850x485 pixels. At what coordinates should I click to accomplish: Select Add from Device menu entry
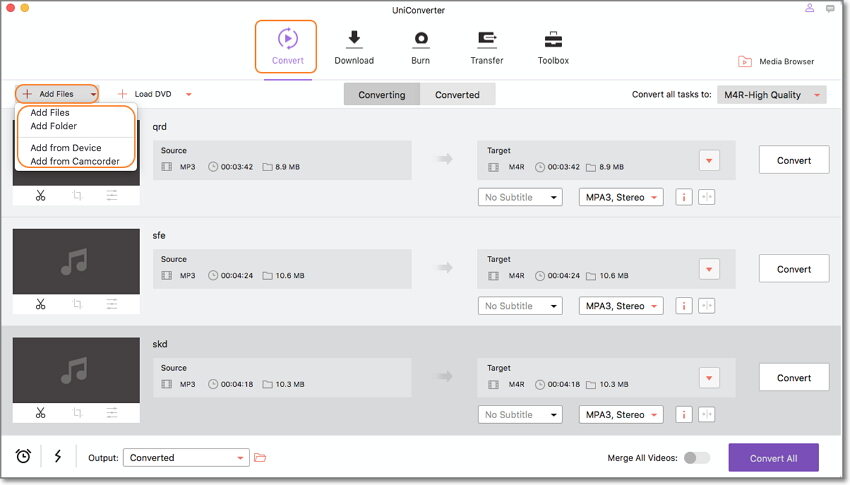pyautogui.click(x=66, y=147)
